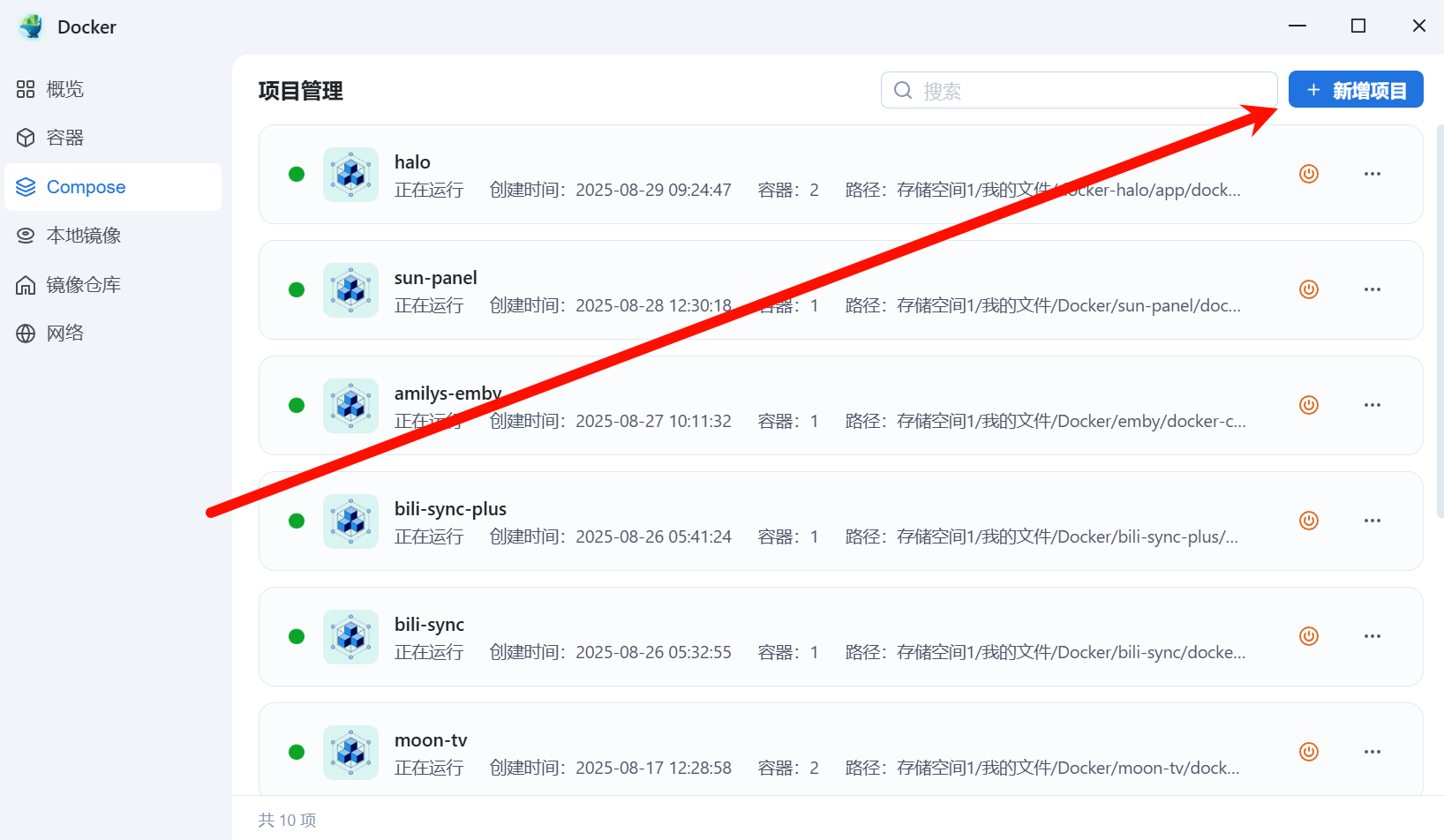Click the green status dot for bili-sync
The image size is (1444, 840).
[297, 636]
